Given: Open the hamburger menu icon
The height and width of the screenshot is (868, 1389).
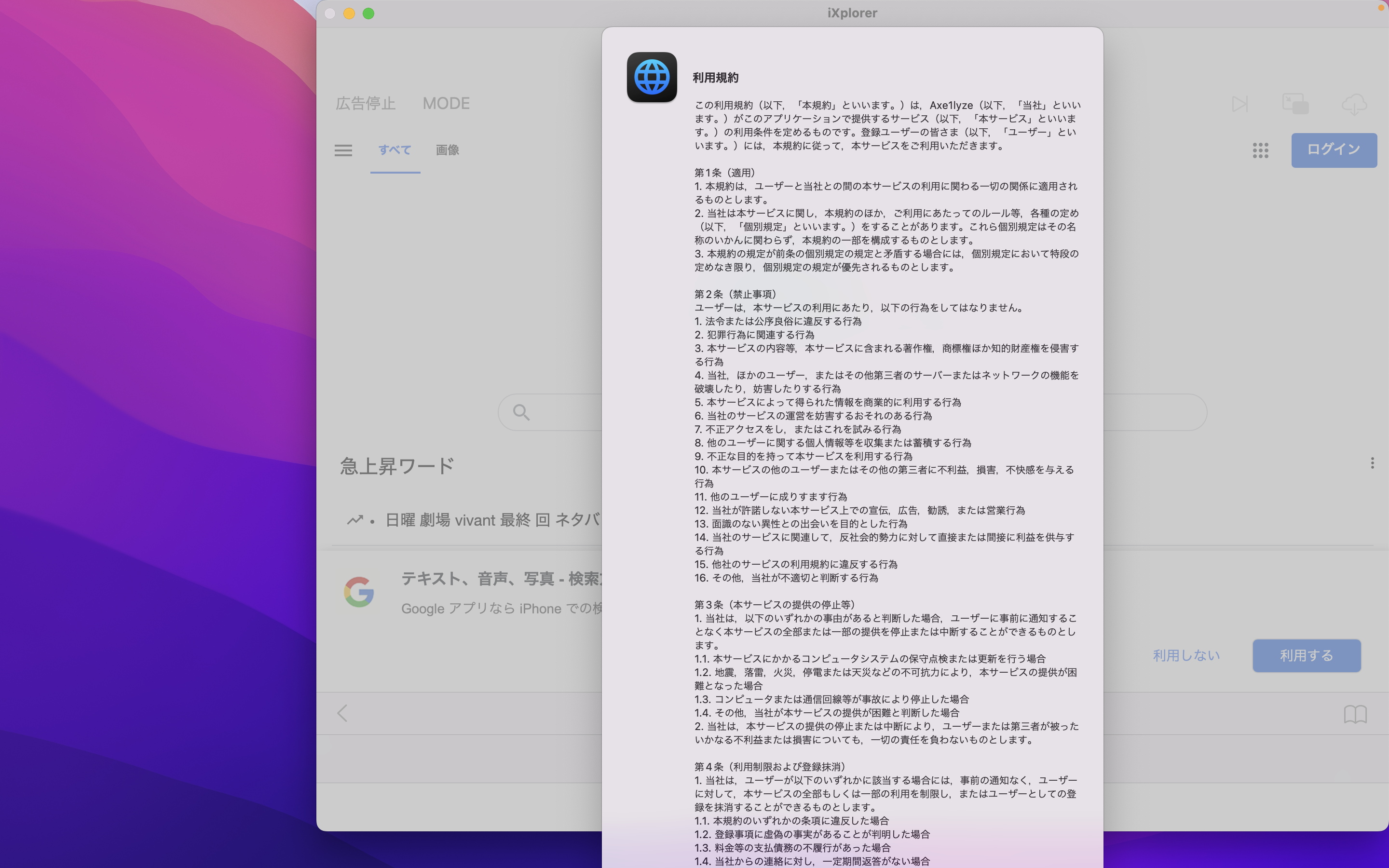Looking at the screenshot, I should (x=343, y=150).
